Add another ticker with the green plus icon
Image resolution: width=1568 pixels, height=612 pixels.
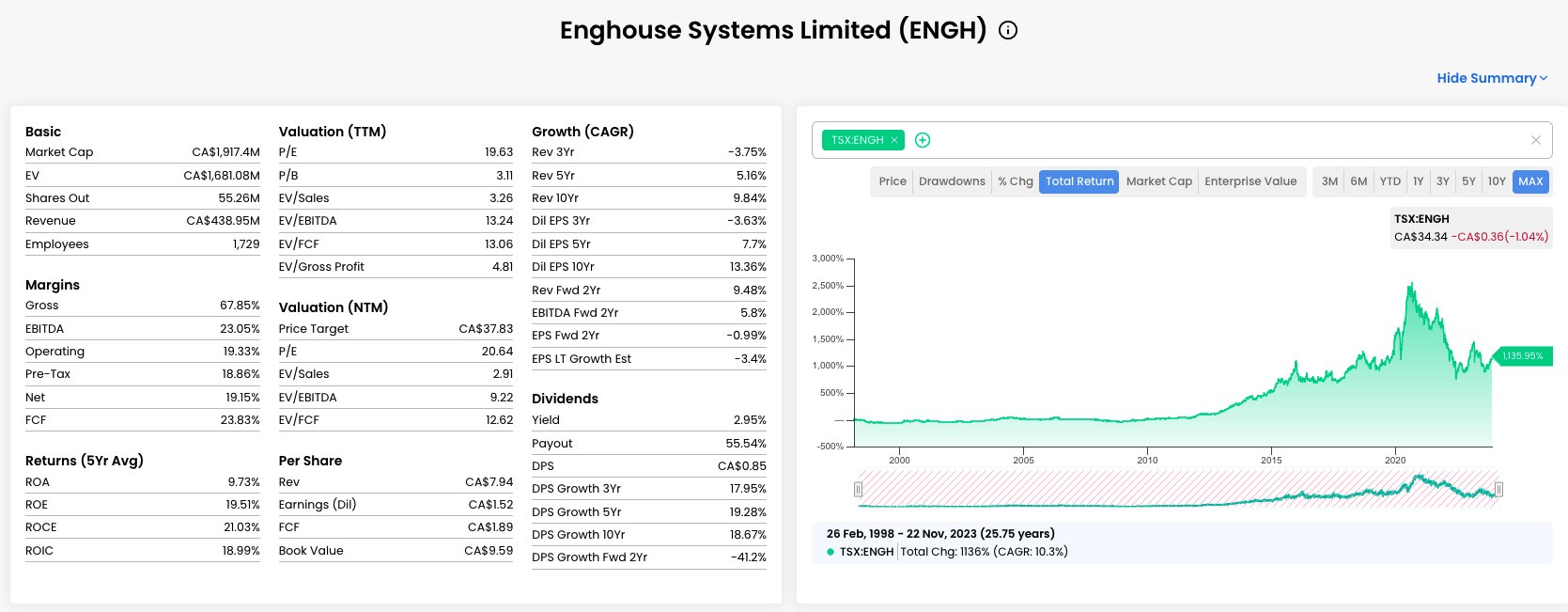point(923,140)
